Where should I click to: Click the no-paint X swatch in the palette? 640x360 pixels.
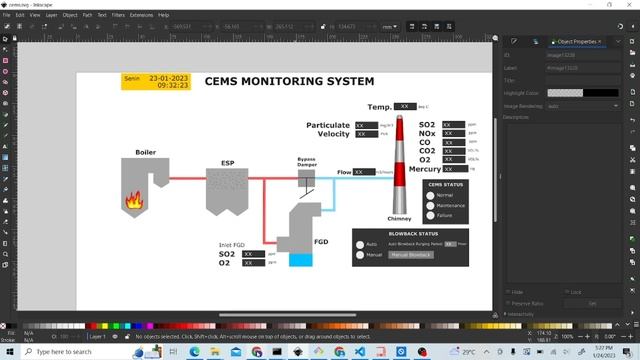pyautogui.click(x=3, y=326)
